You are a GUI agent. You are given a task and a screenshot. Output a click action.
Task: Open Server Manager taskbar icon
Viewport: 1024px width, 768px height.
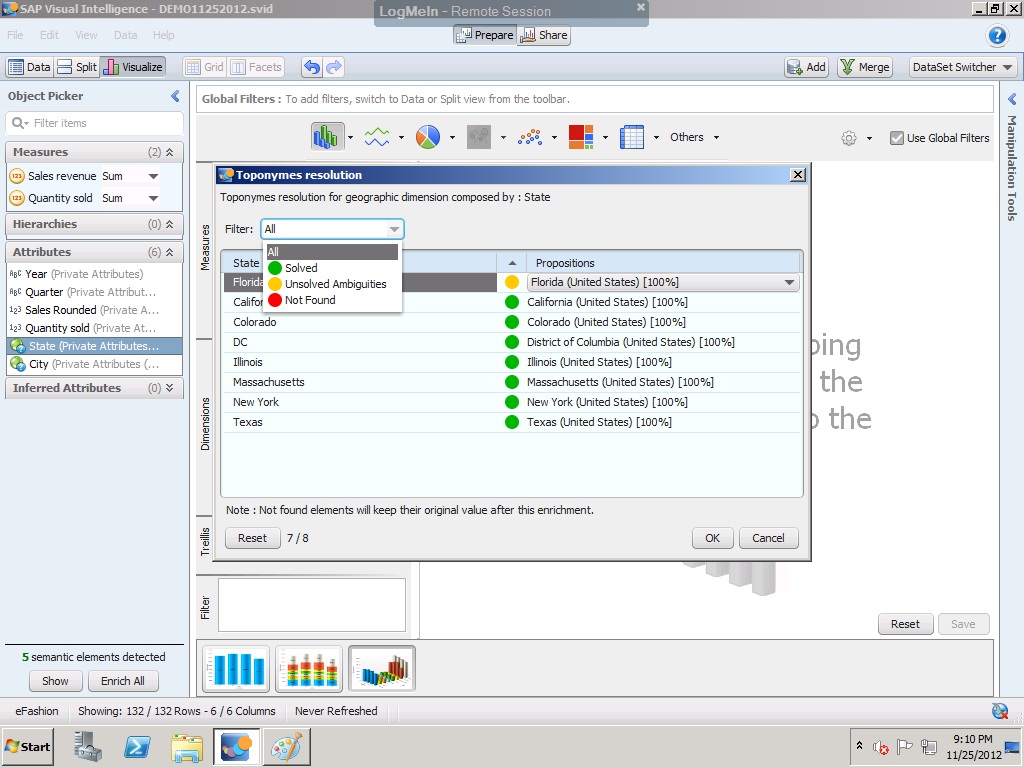(88, 746)
